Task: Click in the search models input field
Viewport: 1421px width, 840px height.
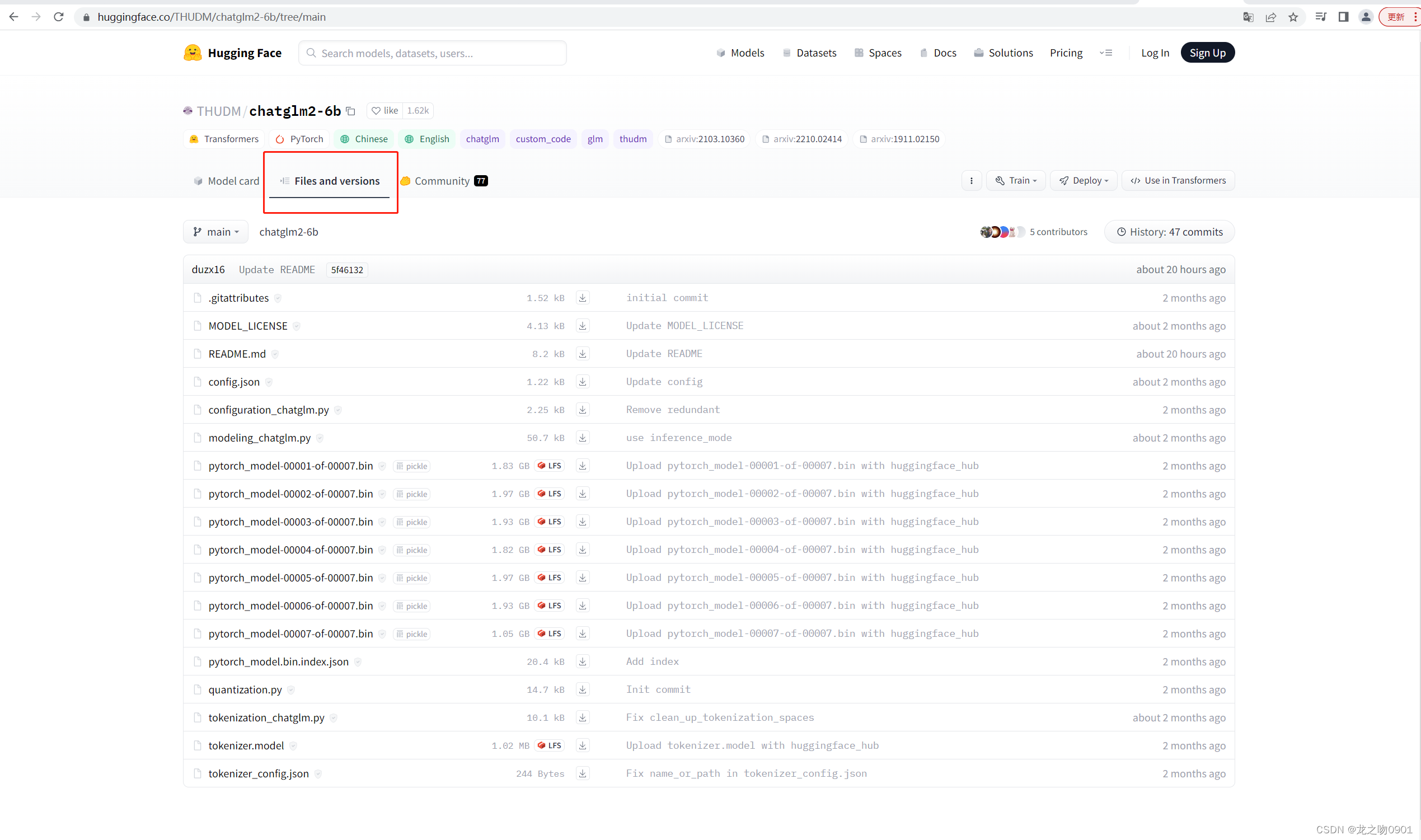Action: coord(433,53)
